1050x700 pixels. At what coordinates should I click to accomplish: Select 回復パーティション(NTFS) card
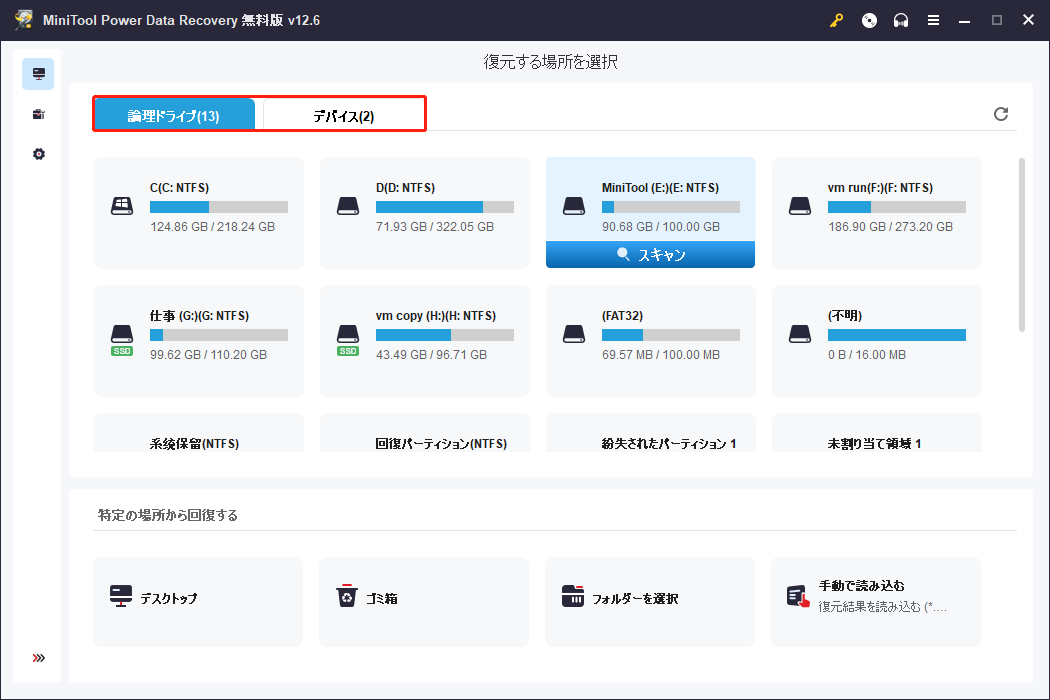point(425,433)
